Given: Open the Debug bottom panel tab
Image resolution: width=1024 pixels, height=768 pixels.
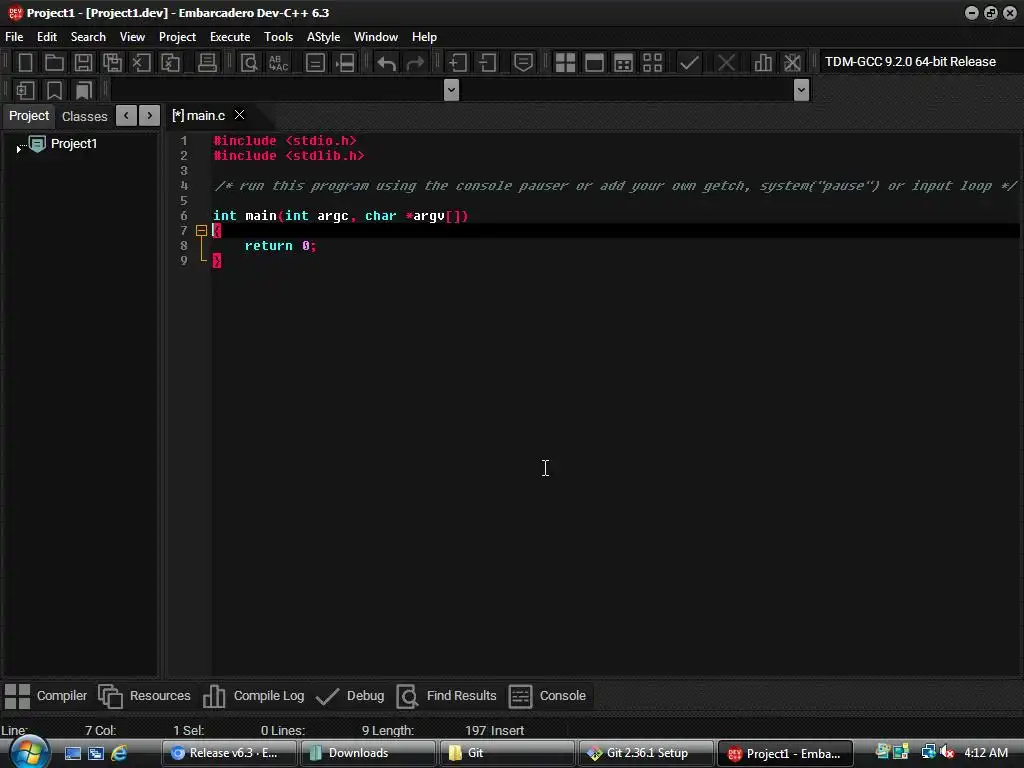Looking at the screenshot, I should point(350,696).
